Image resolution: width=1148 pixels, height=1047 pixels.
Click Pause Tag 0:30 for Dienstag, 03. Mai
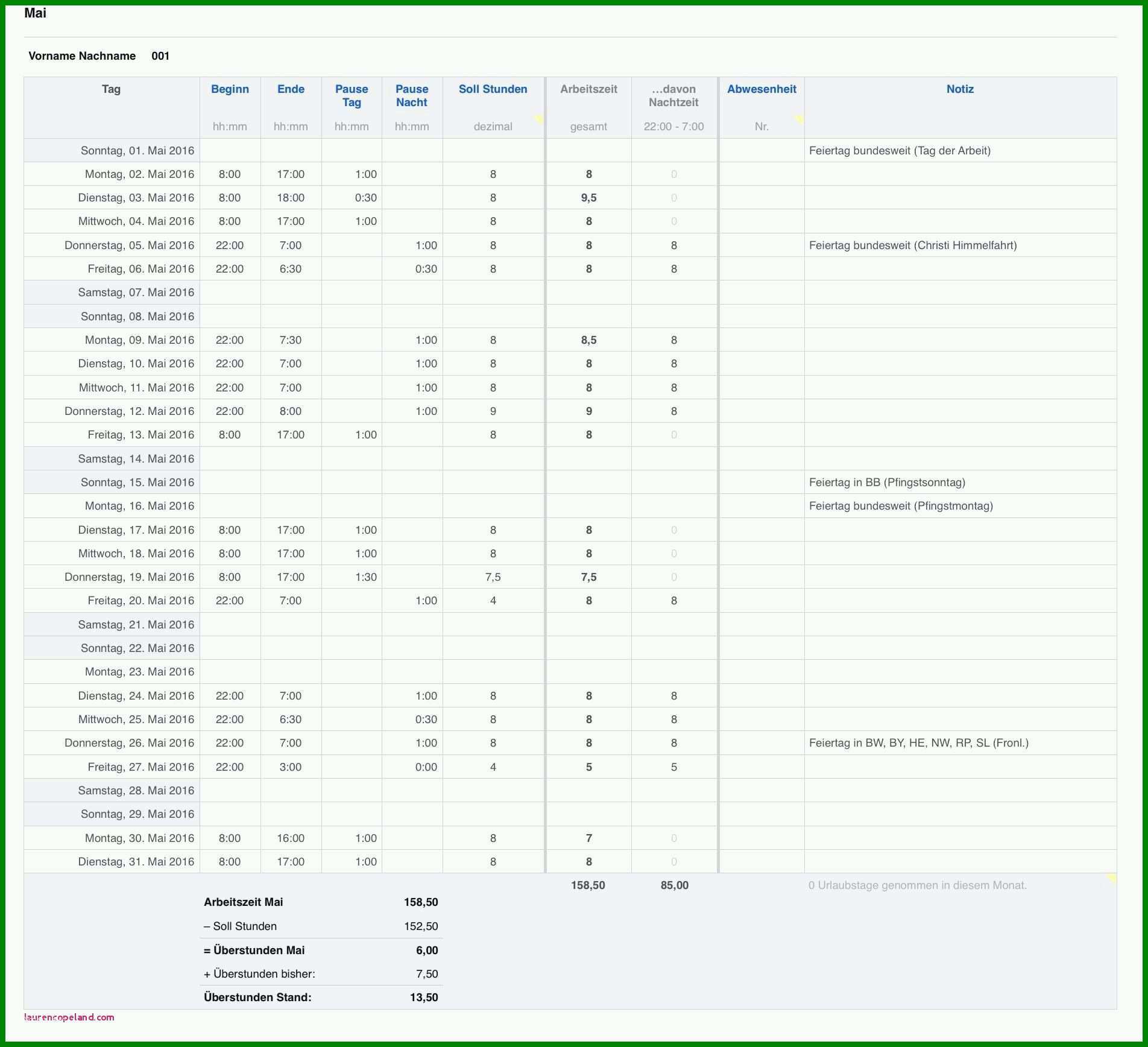point(352,198)
